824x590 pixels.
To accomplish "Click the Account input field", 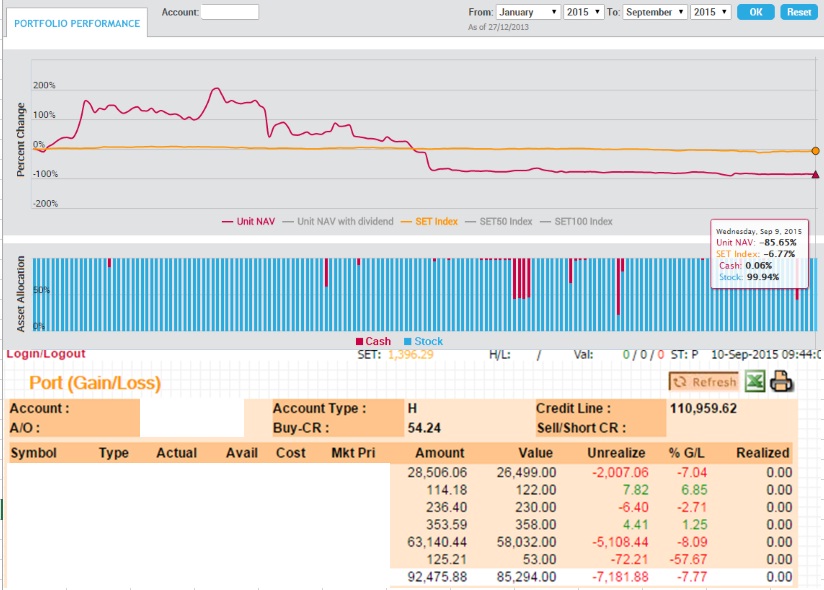I will pos(230,12).
